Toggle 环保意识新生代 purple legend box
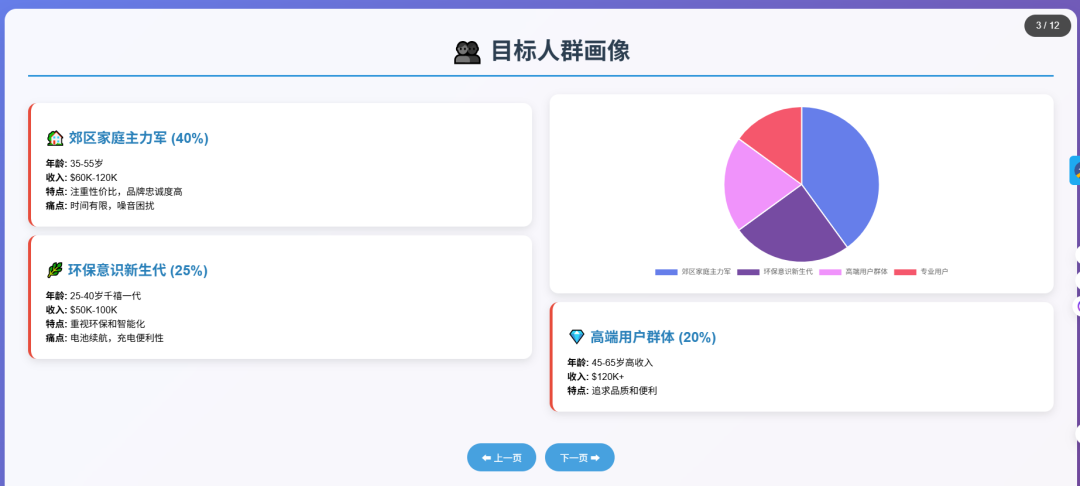This screenshot has width=1080, height=486. click(x=748, y=272)
